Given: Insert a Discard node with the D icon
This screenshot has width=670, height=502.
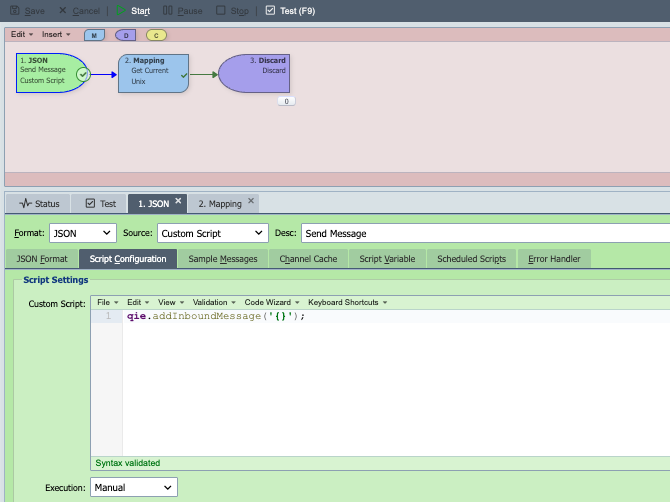Looking at the screenshot, I should [126, 35].
